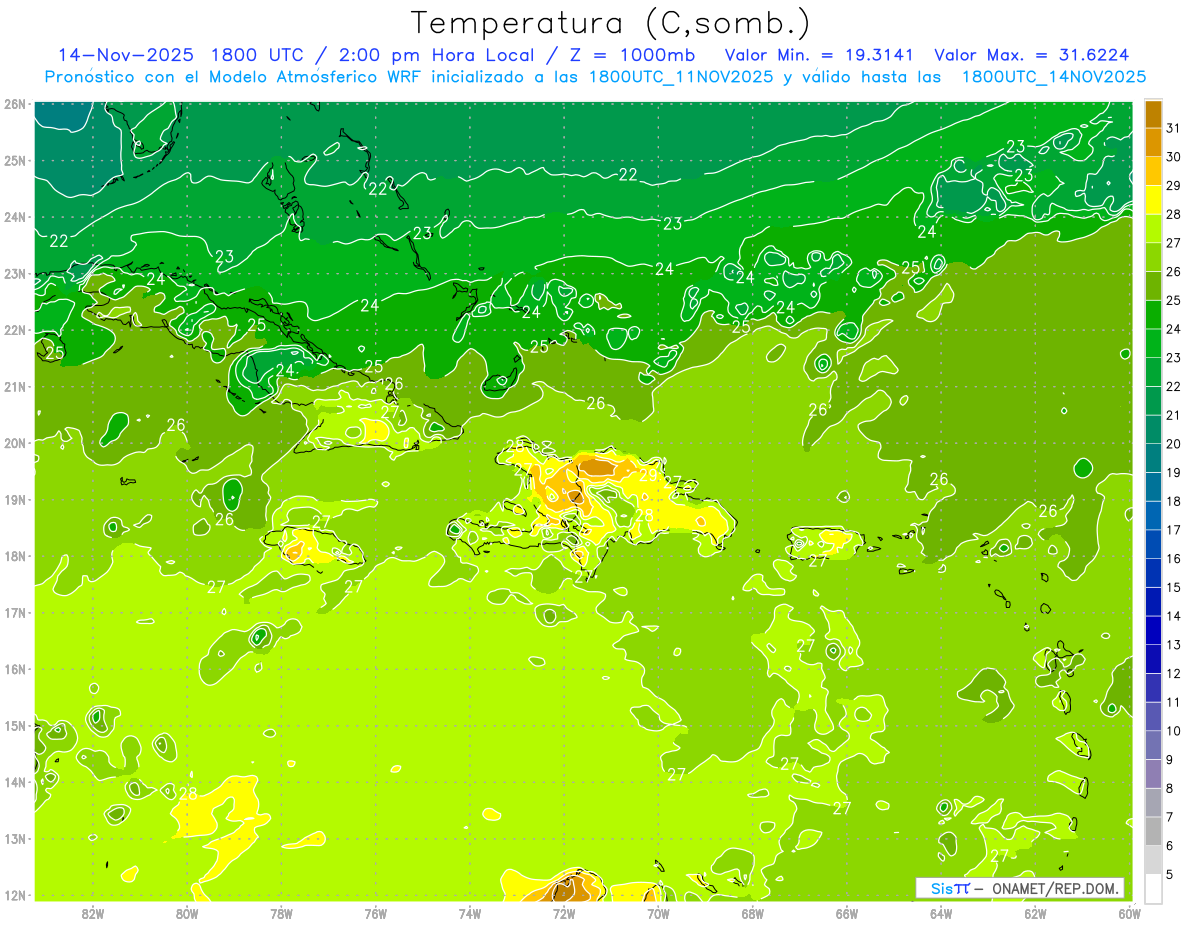Image resolution: width=1200 pixels, height=927 pixels.
Task: Click the '29' value on the color legend
Action: pos(1174,186)
